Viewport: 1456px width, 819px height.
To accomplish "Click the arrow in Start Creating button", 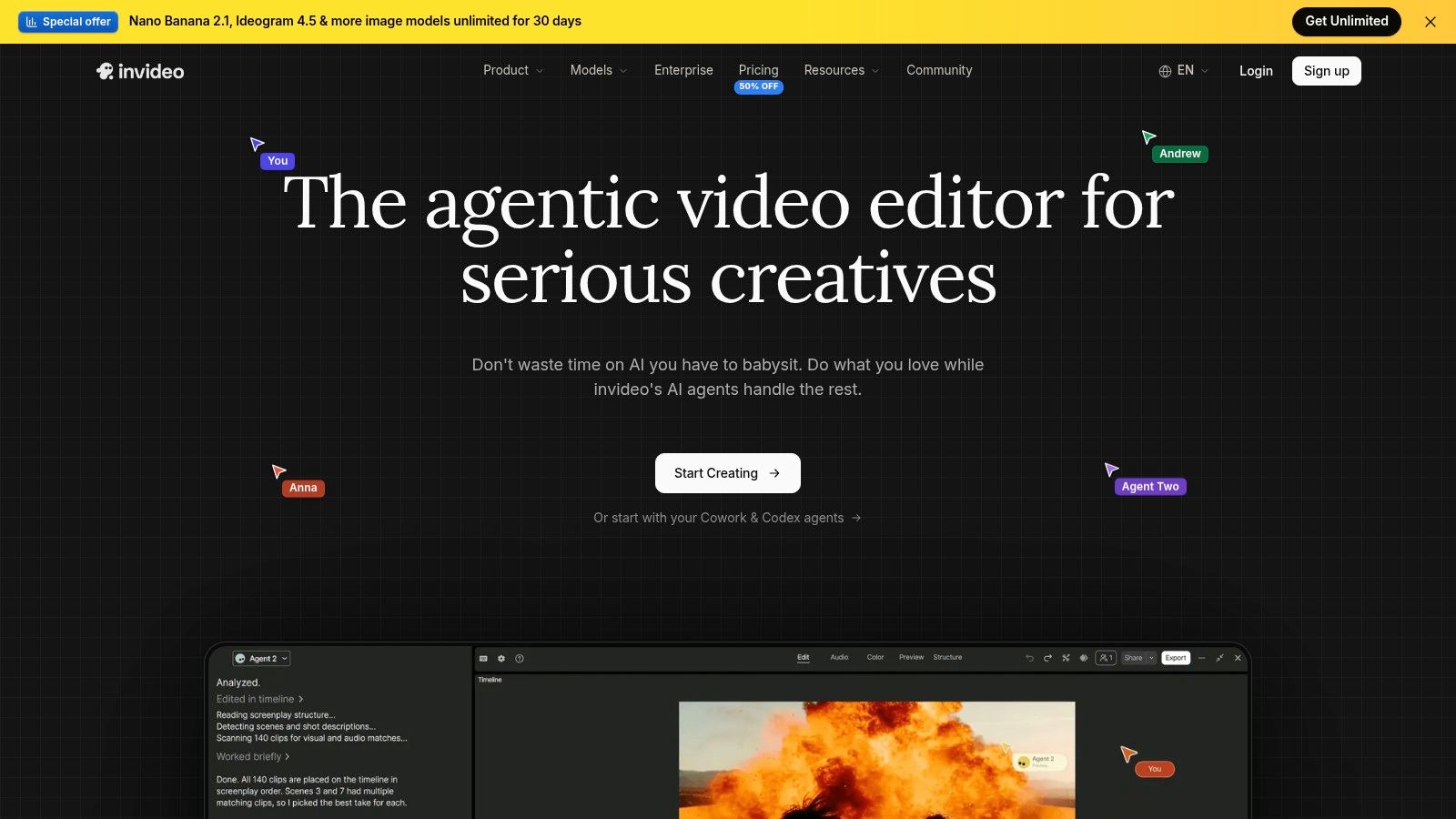I will coord(774,473).
